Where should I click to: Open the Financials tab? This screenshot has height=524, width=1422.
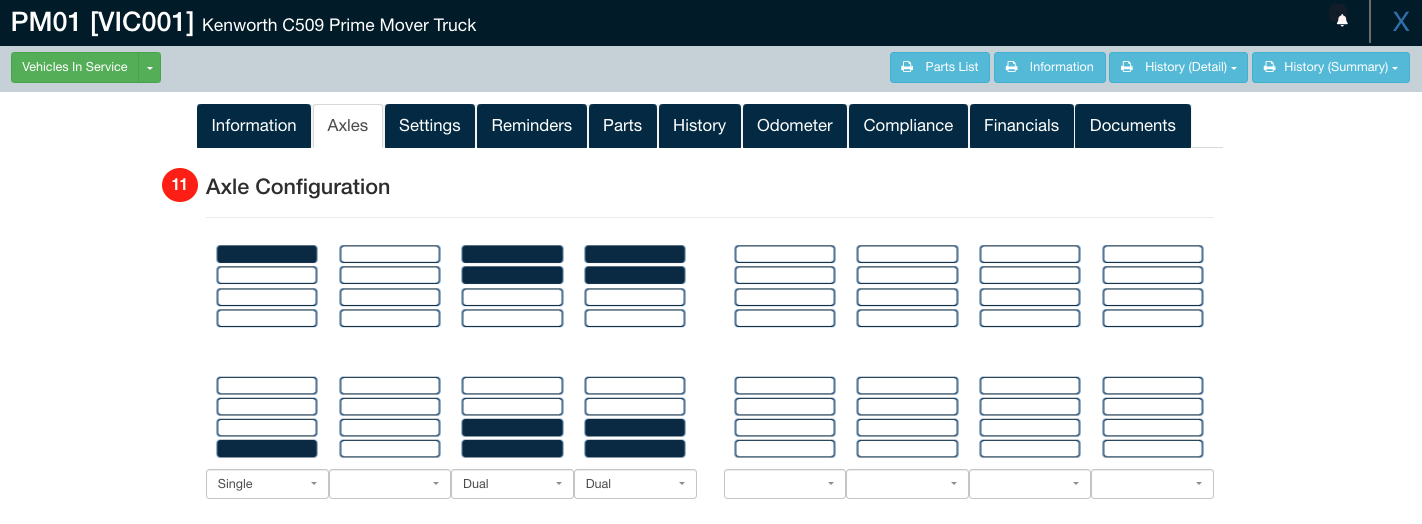(1021, 126)
